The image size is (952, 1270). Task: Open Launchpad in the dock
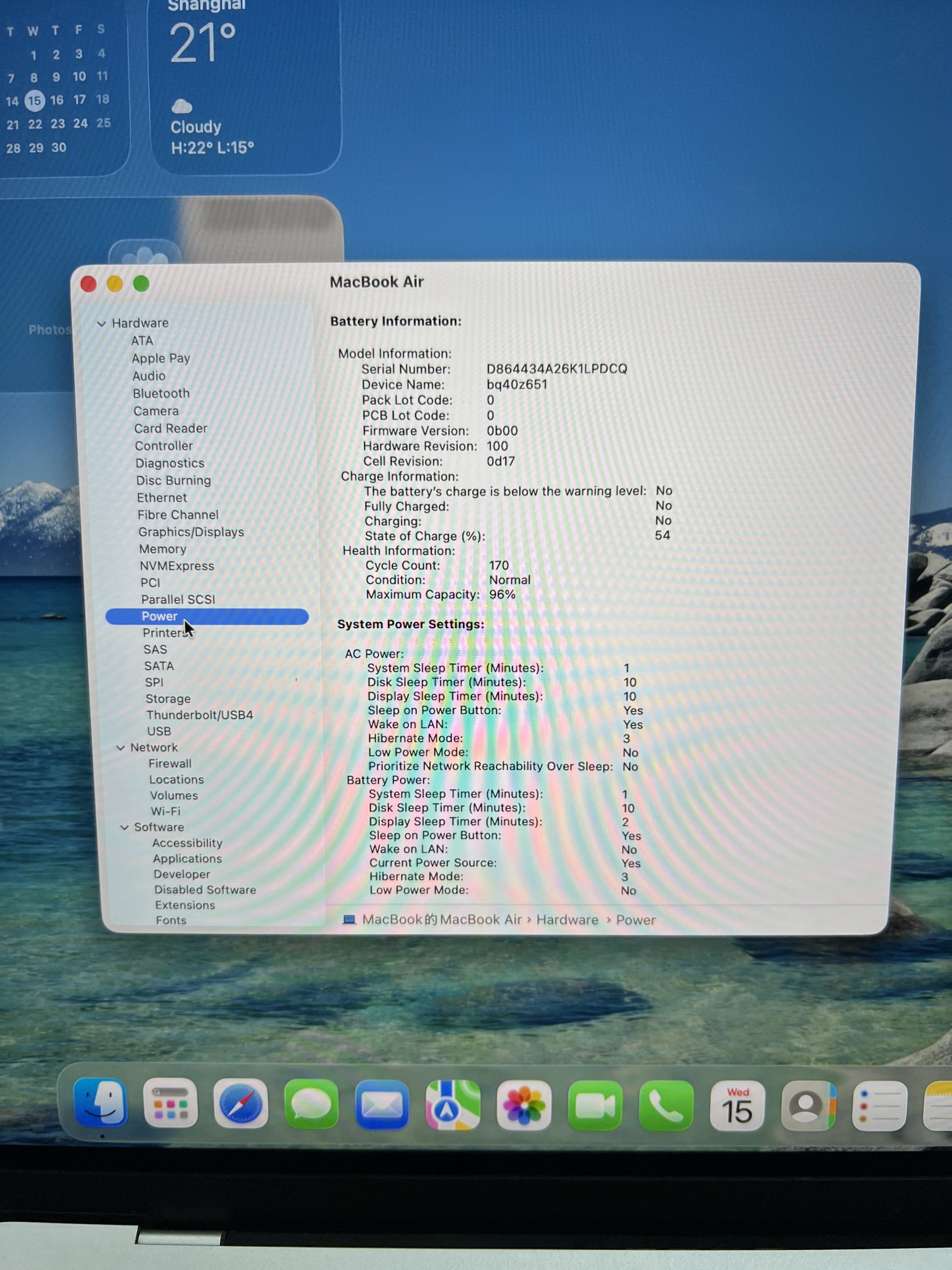(171, 1103)
